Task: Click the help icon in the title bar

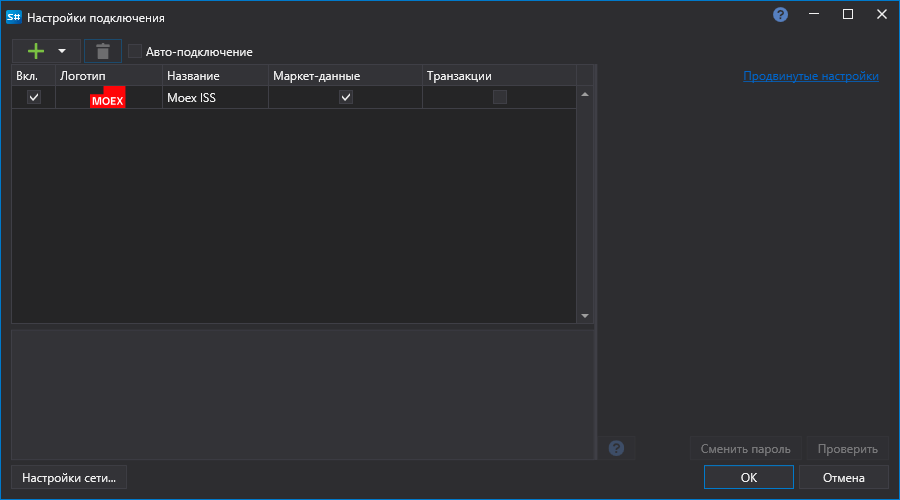Action: [x=780, y=14]
